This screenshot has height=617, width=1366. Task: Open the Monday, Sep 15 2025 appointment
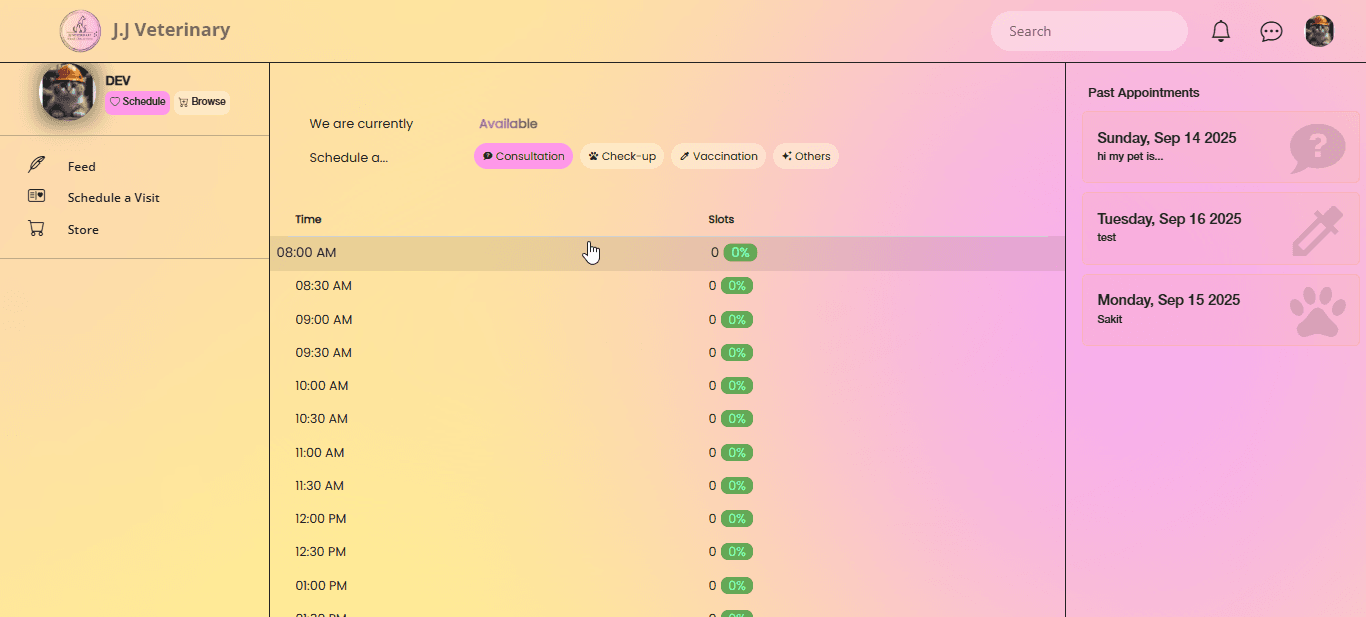pyautogui.click(x=1220, y=309)
